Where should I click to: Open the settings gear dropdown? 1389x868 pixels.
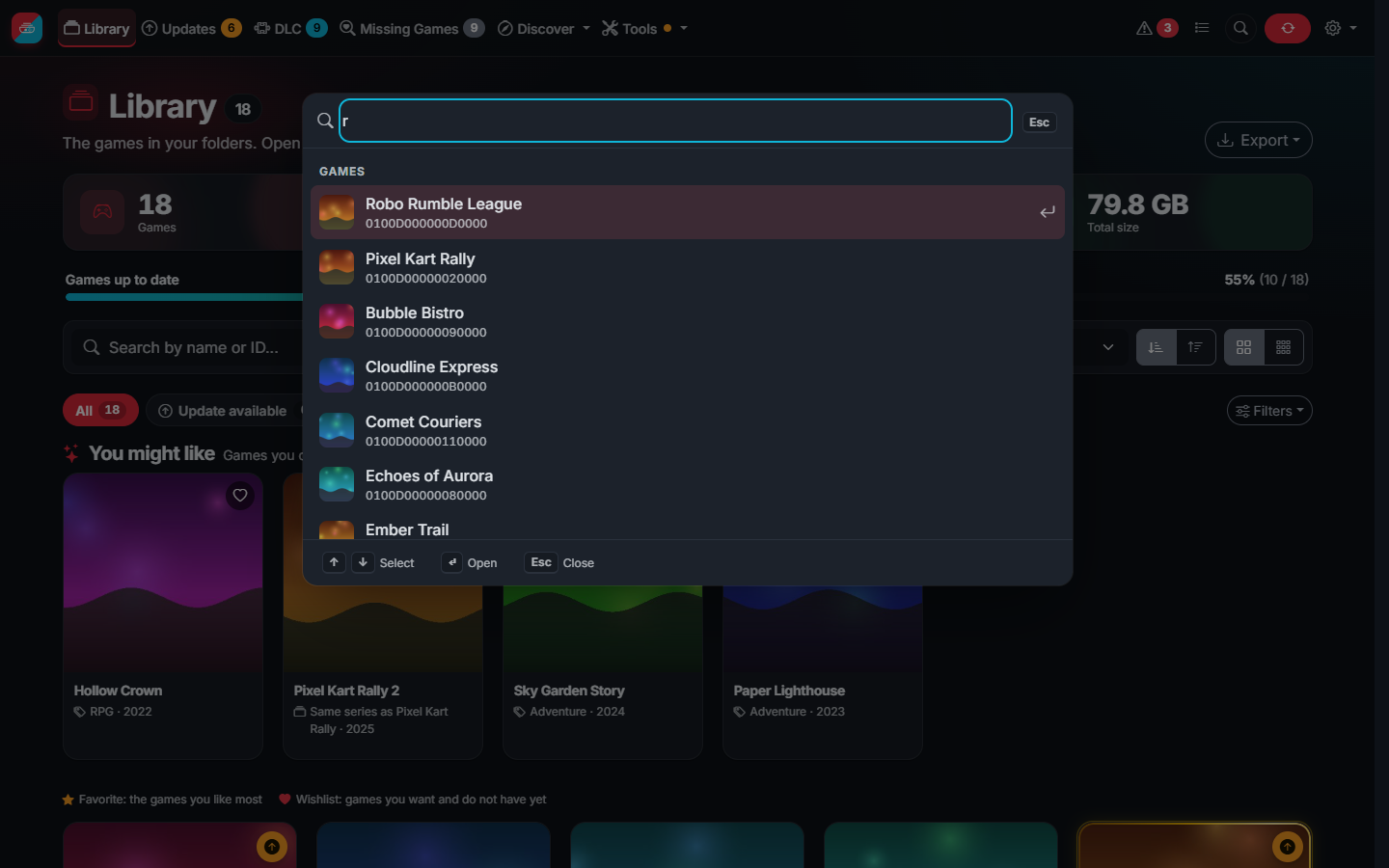(1341, 28)
